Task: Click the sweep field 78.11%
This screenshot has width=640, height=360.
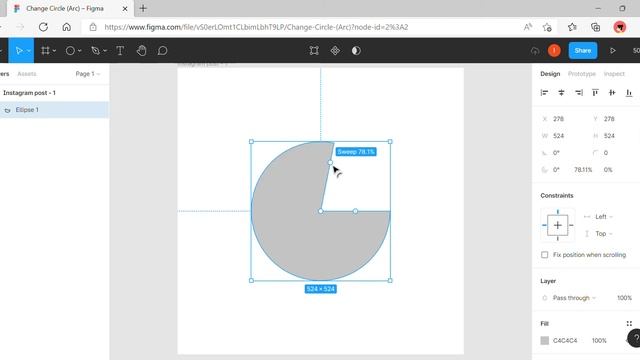Action: [x=583, y=170]
